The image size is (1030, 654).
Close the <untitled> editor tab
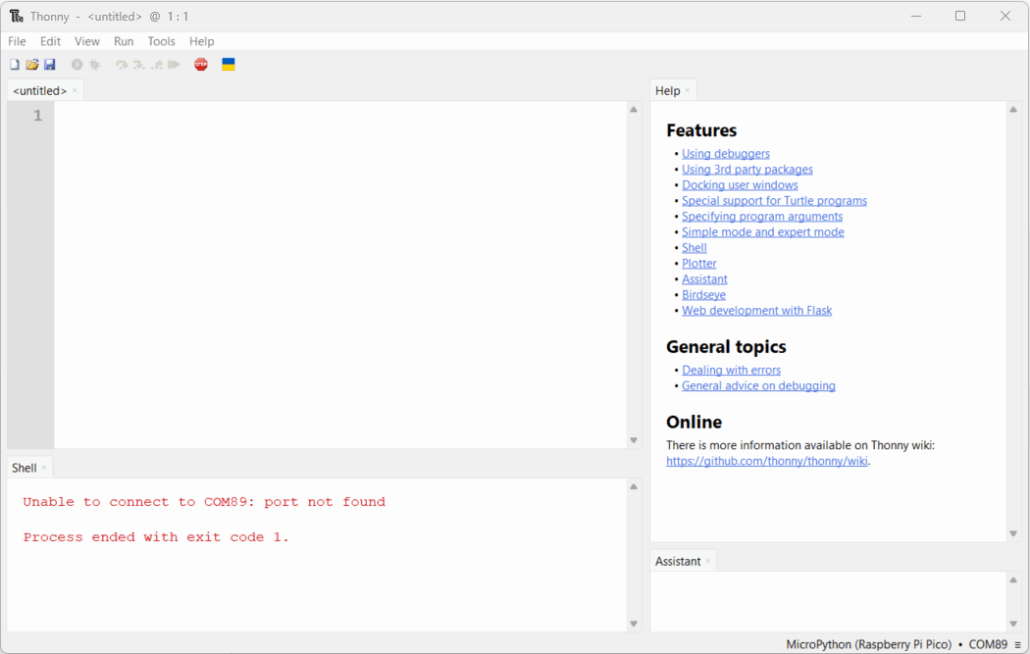click(75, 91)
